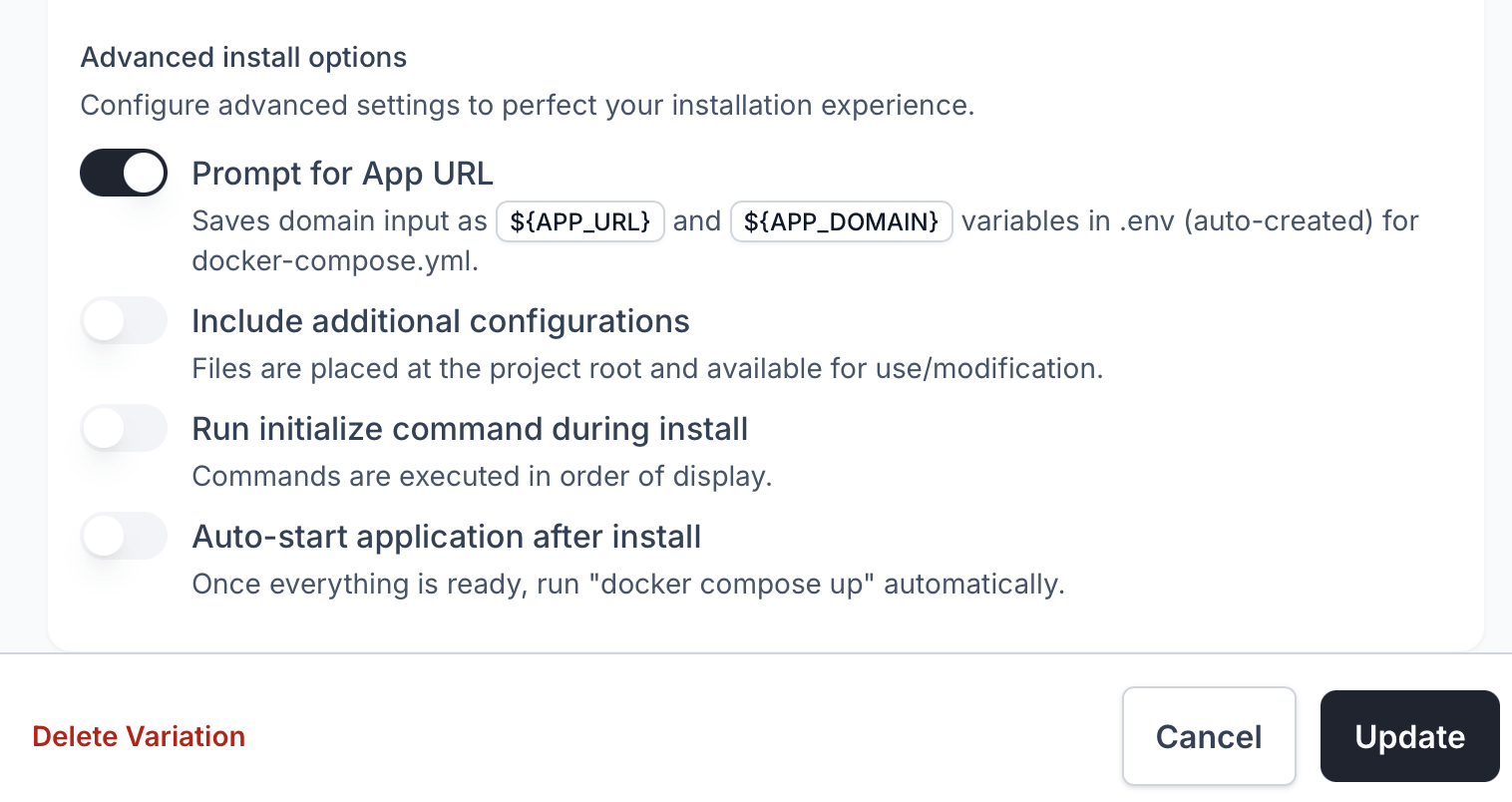Click the Saves domain input description text
The image size is (1512, 802).
point(339,220)
